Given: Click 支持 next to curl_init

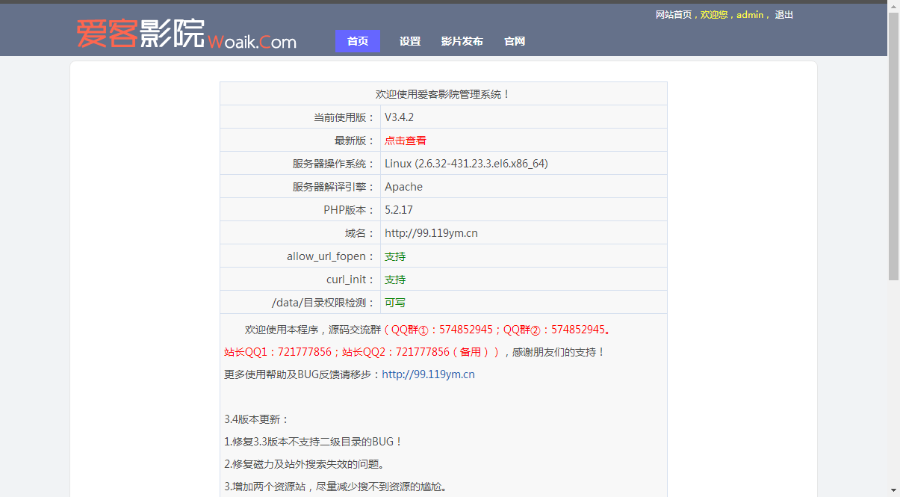Looking at the screenshot, I should [x=395, y=279].
